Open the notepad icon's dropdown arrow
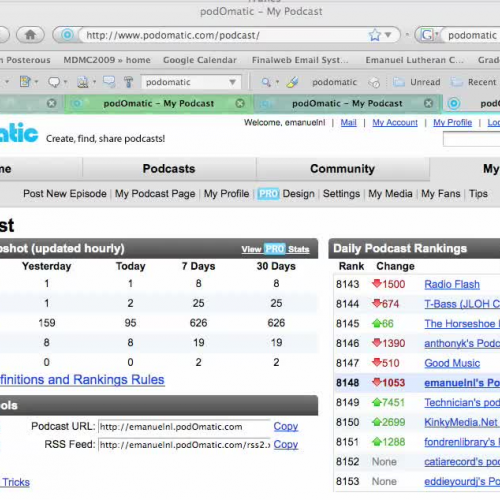Screen dimensions: 500x500 pos(36,82)
